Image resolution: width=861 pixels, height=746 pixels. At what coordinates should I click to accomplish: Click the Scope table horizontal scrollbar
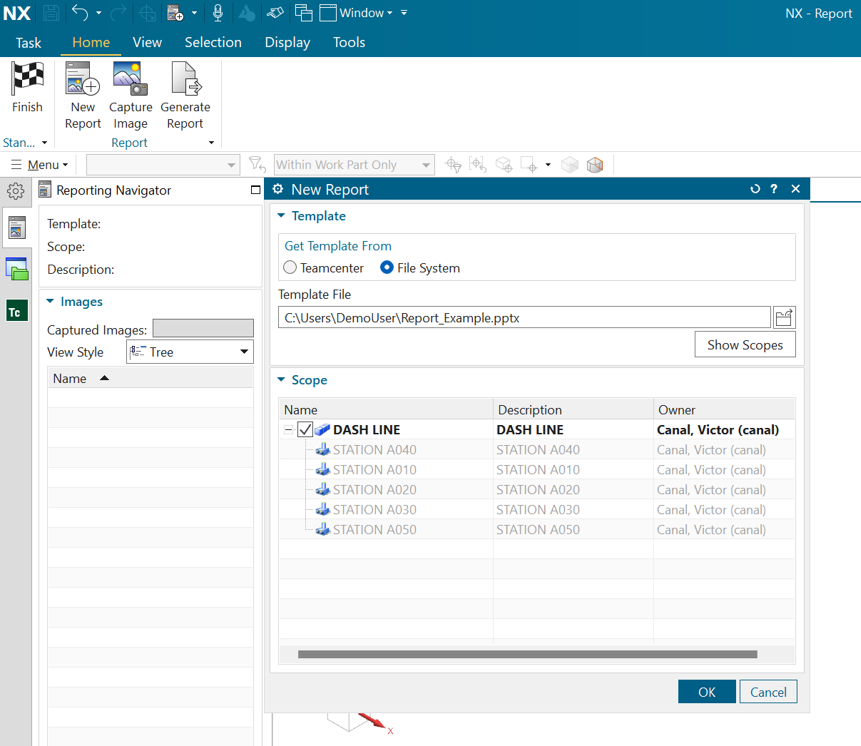tap(527, 655)
